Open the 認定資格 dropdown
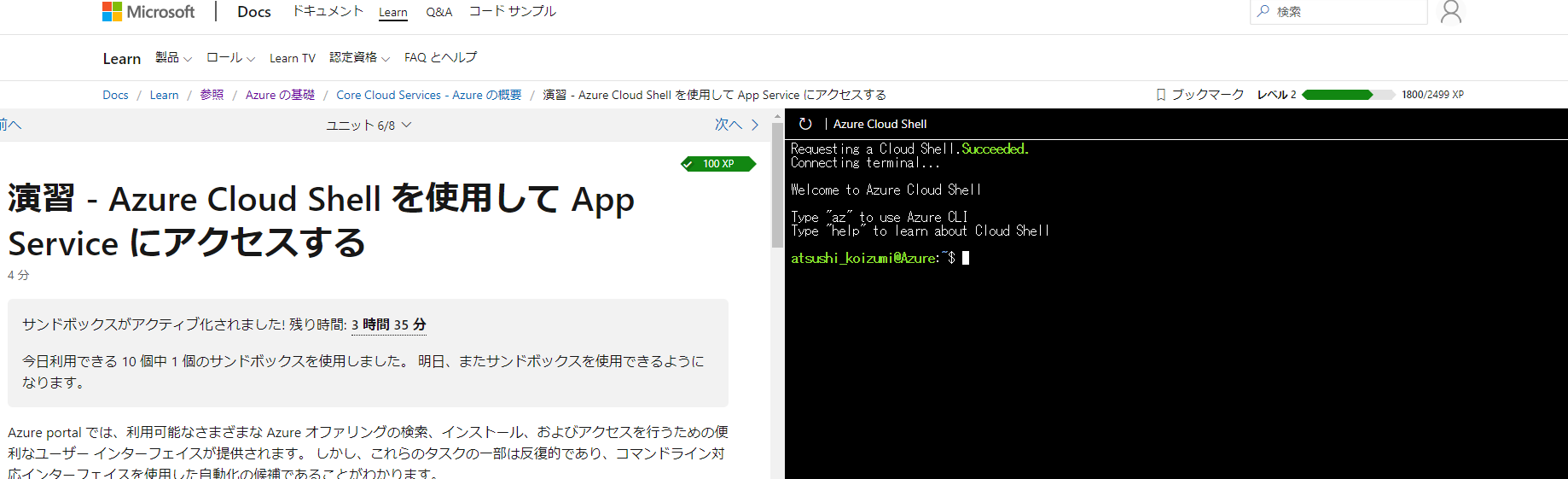Image resolution: width=1568 pixels, height=479 pixels. 359,58
